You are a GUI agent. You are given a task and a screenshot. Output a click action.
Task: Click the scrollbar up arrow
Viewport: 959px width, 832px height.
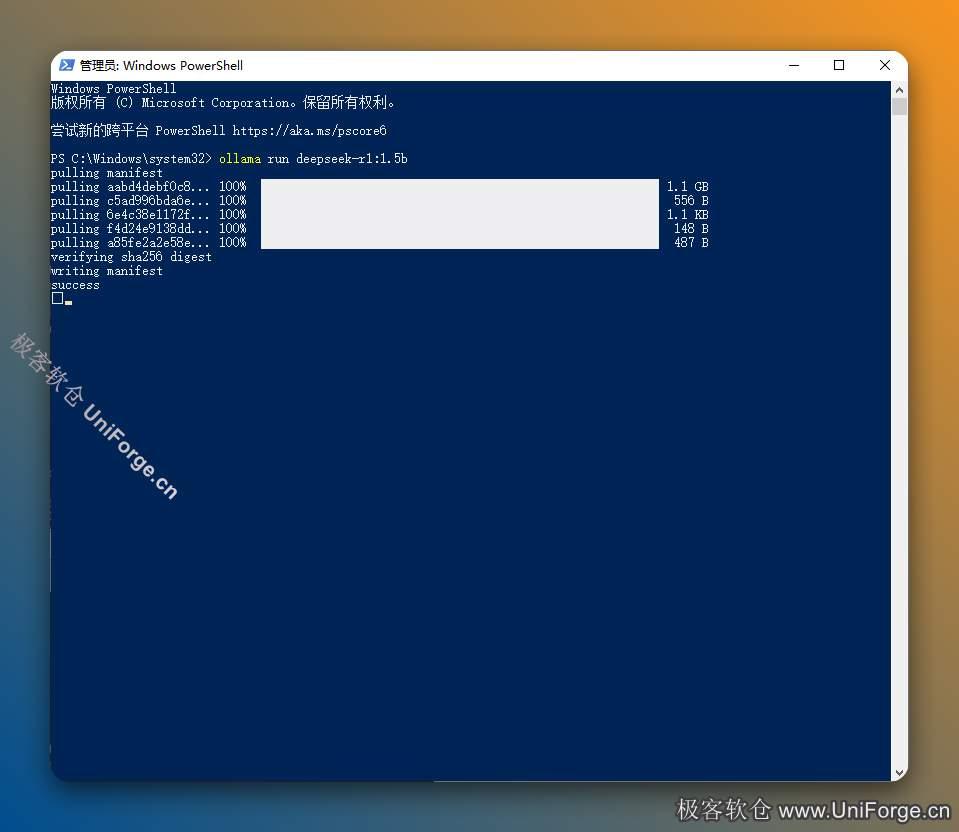coord(899,90)
